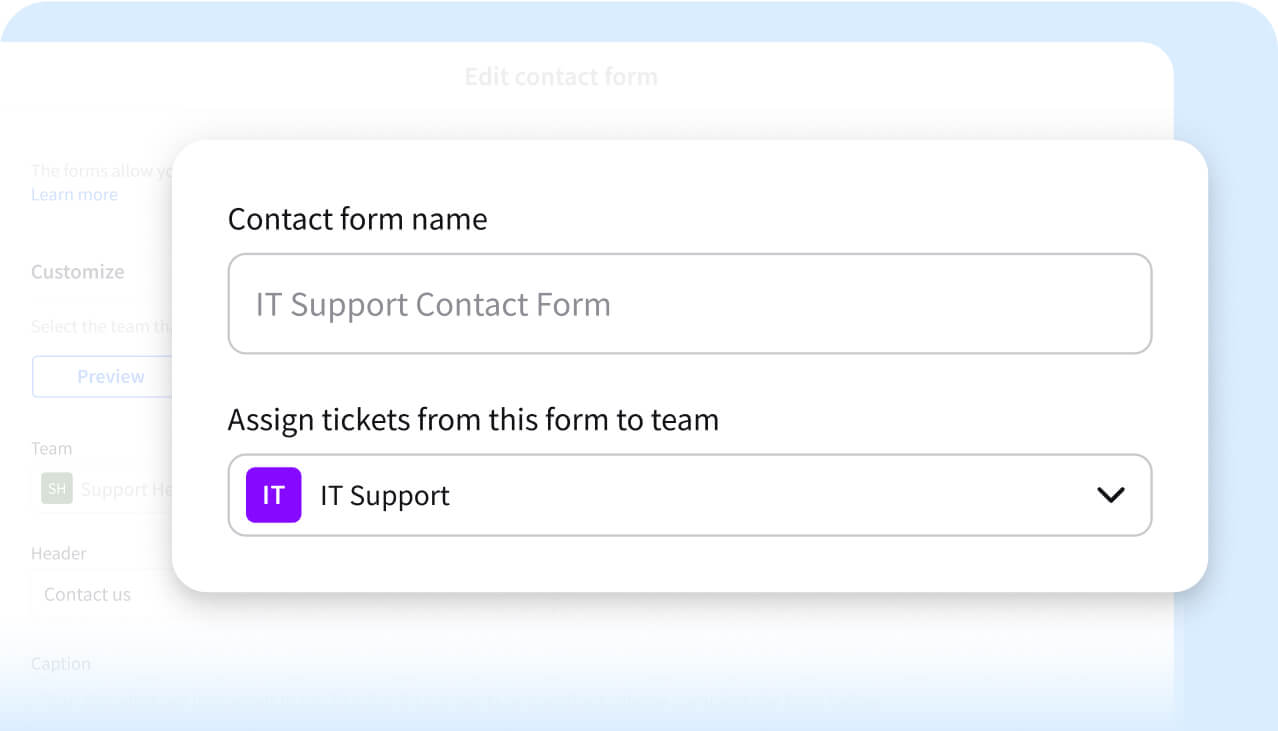Click the Learn more link
This screenshot has width=1278, height=731.
click(x=74, y=194)
